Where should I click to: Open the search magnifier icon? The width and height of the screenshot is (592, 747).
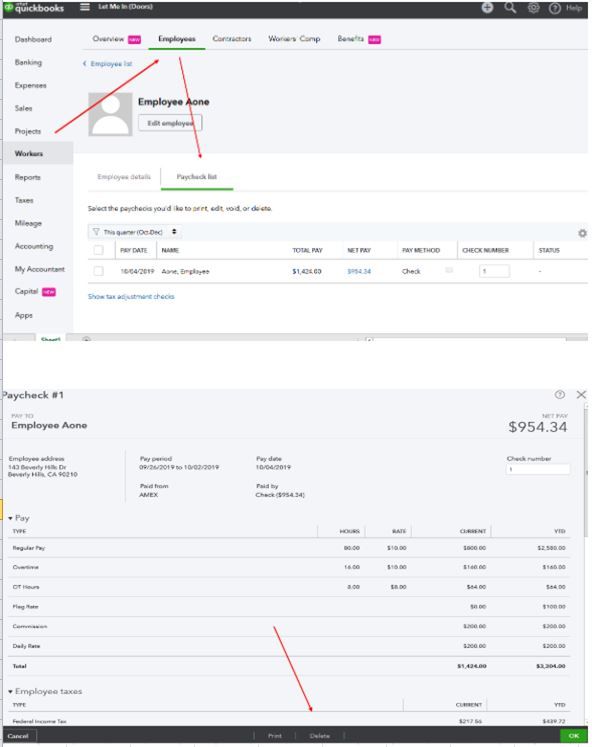click(510, 8)
